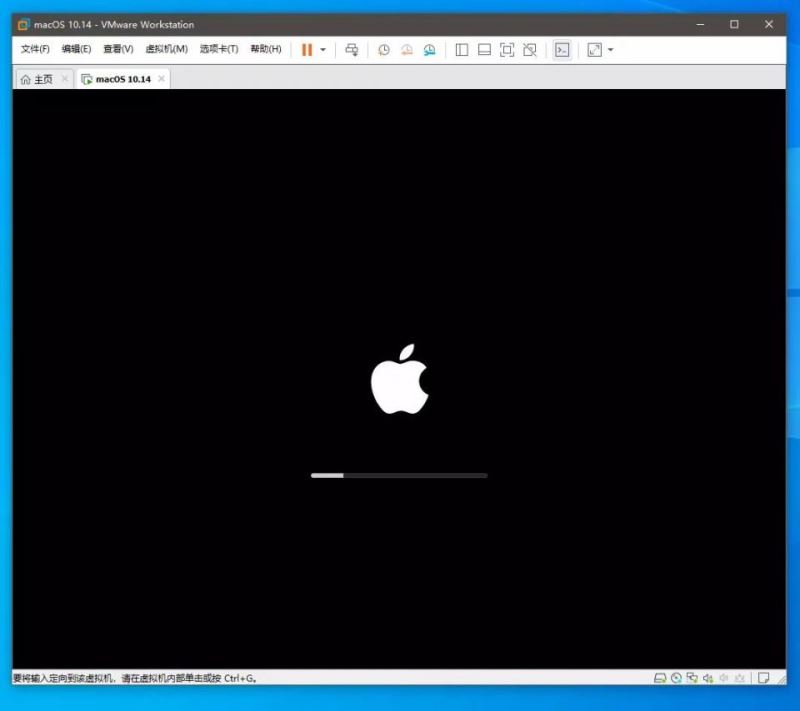
Task: Open the 编辑(E) menu
Action: 77,49
